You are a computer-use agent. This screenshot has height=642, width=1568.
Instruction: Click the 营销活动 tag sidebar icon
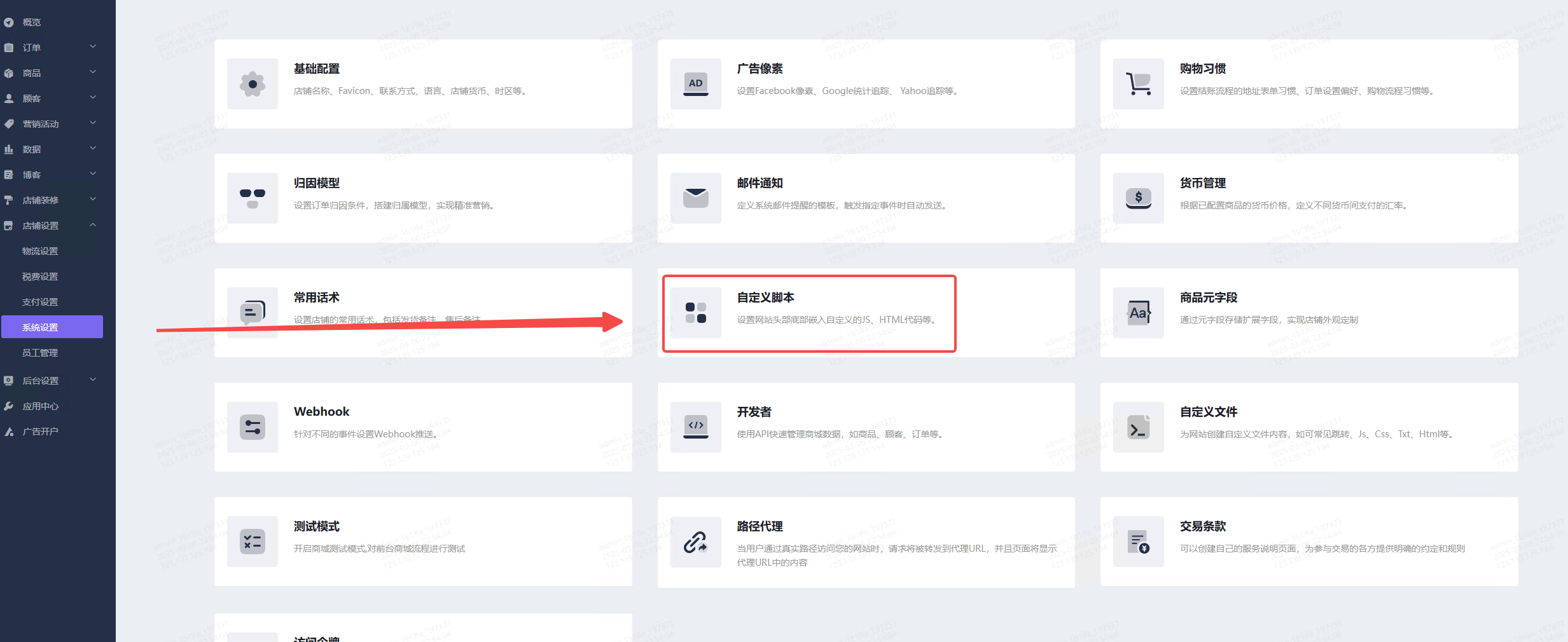pos(9,124)
